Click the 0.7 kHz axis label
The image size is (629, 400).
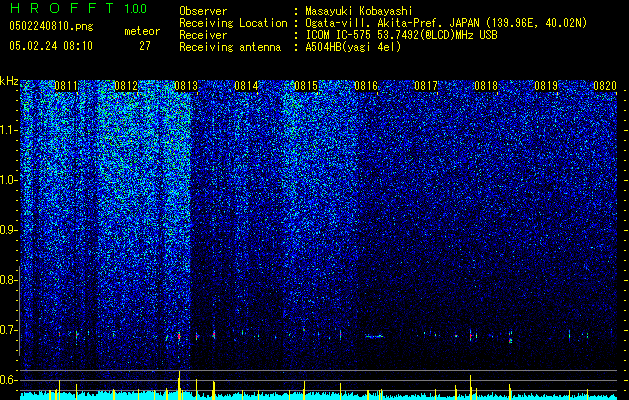coord(9,330)
